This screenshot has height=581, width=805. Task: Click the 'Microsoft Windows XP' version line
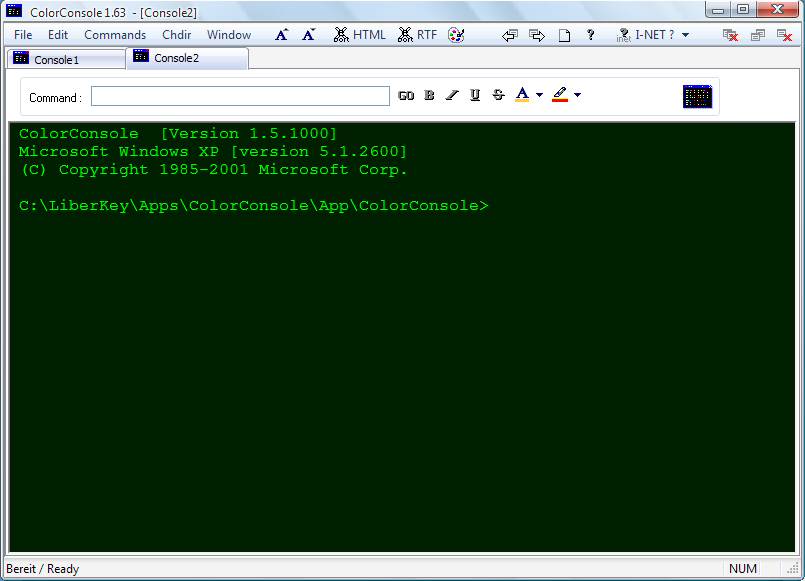click(x=213, y=152)
